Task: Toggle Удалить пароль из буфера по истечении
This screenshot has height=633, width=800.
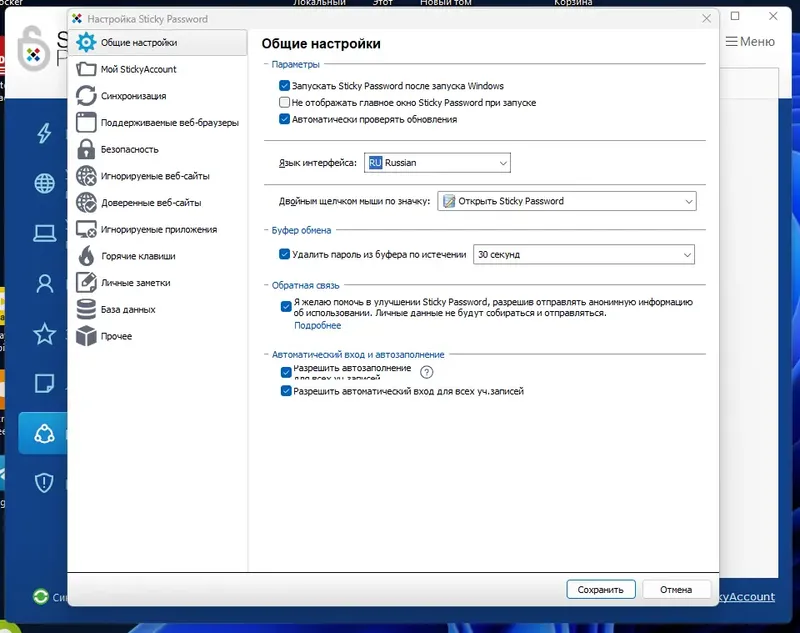Action: click(285, 254)
